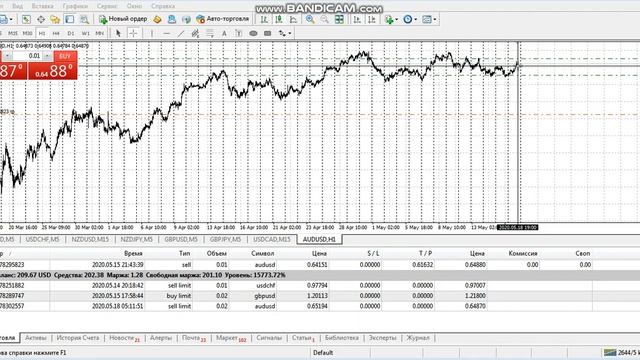The width and height of the screenshot is (640, 360).
Task: Click the 0.01 volume input field
Action: point(27,56)
